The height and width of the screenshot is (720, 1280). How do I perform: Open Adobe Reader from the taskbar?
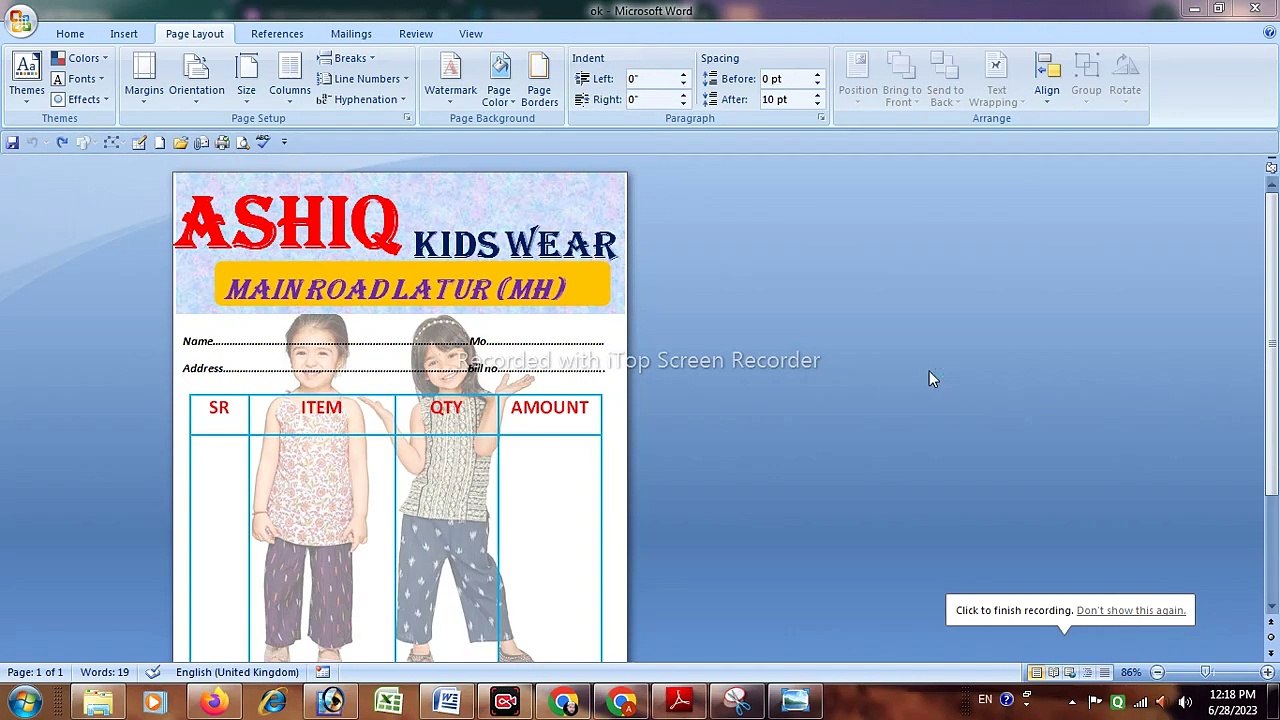point(679,701)
